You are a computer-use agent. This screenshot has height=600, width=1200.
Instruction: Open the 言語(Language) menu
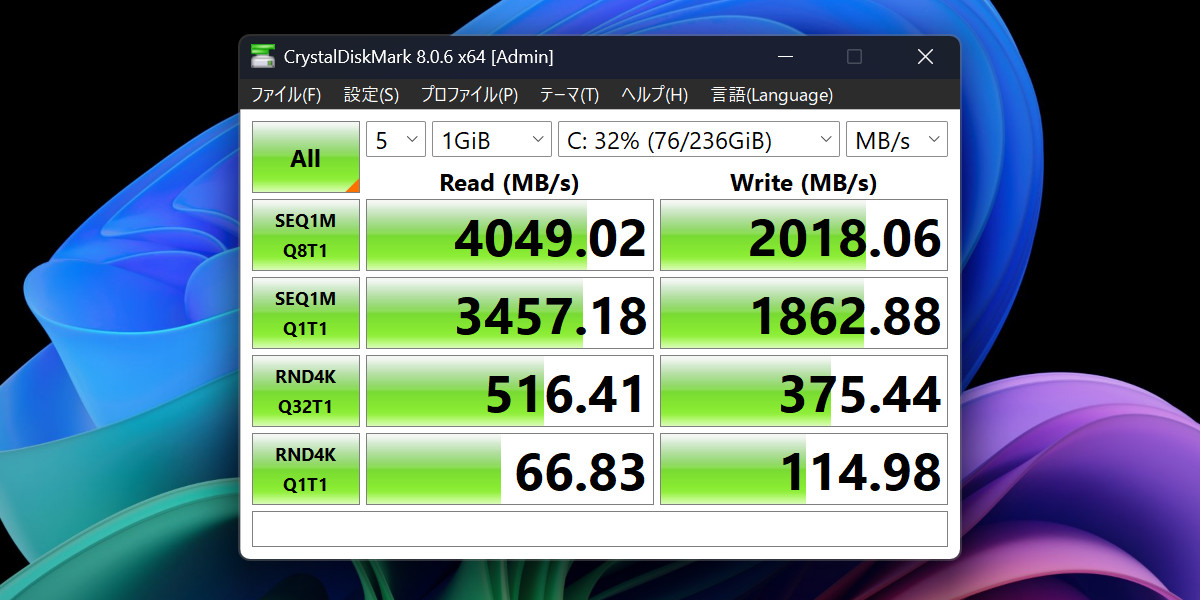[x=771, y=95]
